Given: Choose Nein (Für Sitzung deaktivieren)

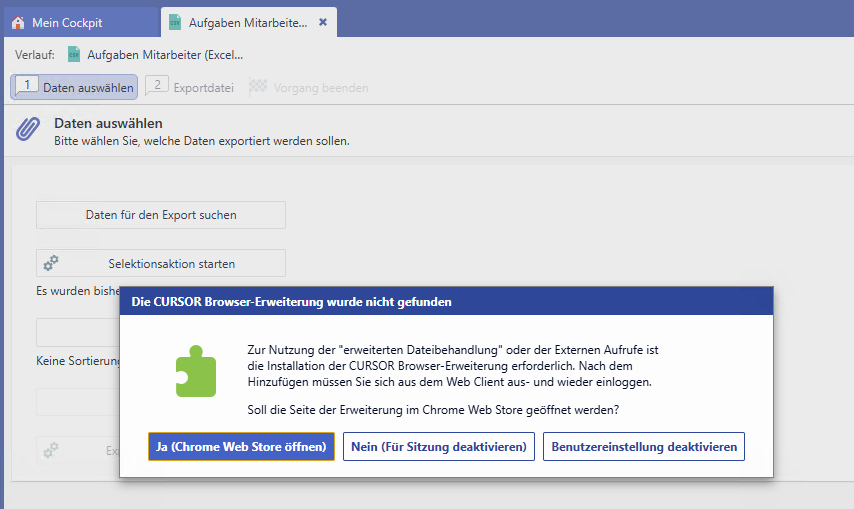Looking at the screenshot, I should click(439, 447).
